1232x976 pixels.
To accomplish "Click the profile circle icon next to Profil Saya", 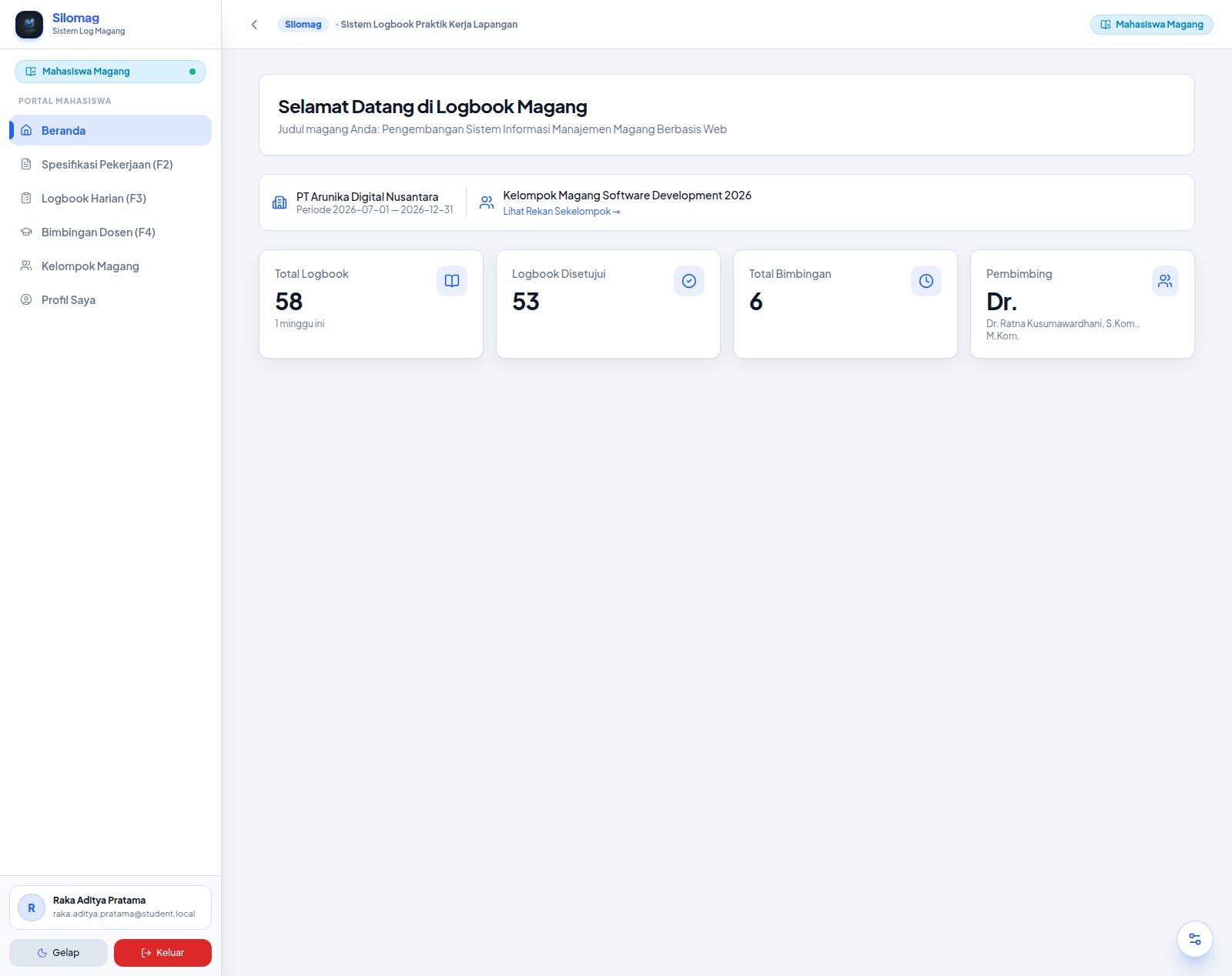I will pyautogui.click(x=26, y=299).
